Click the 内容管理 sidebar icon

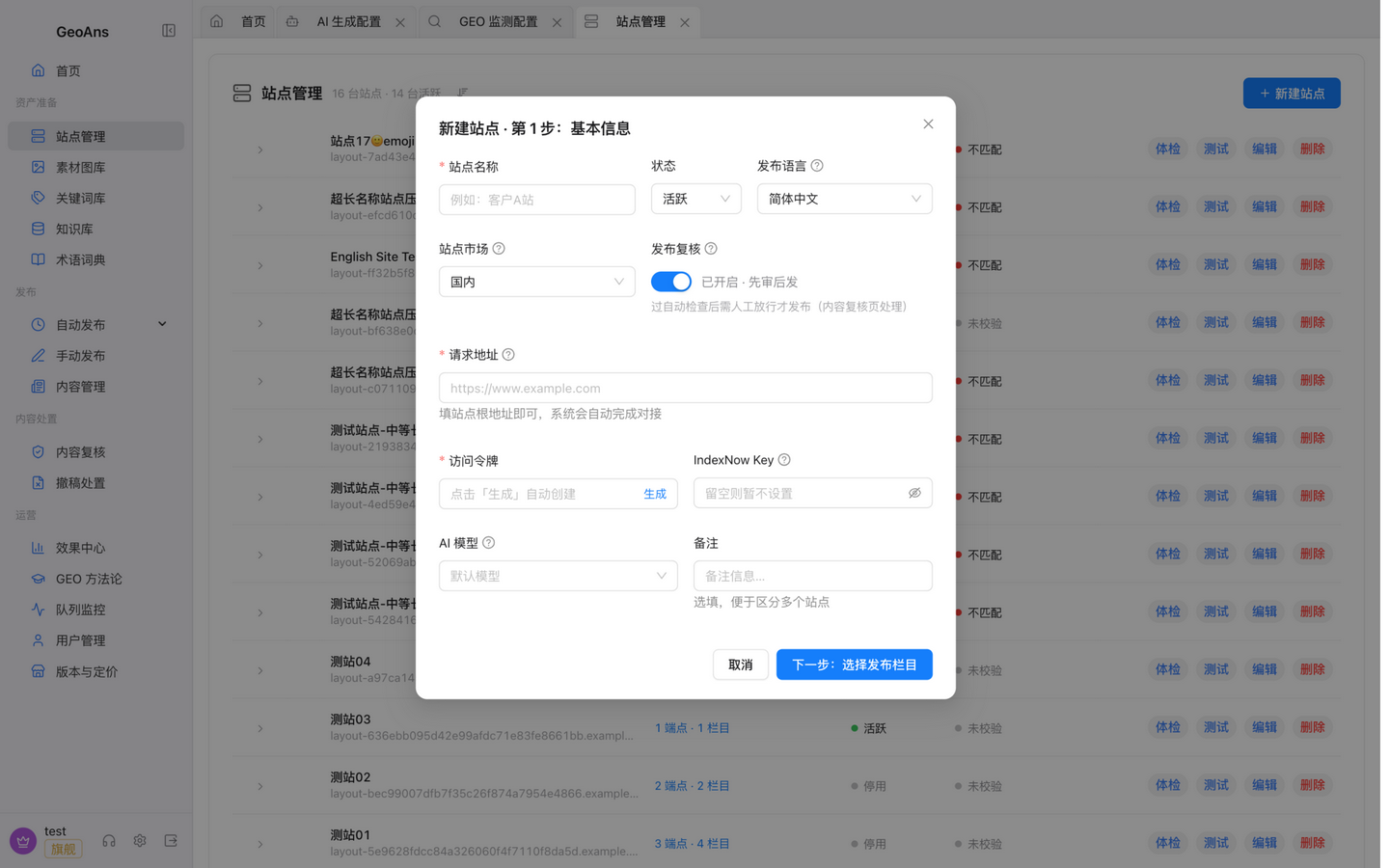pos(38,387)
